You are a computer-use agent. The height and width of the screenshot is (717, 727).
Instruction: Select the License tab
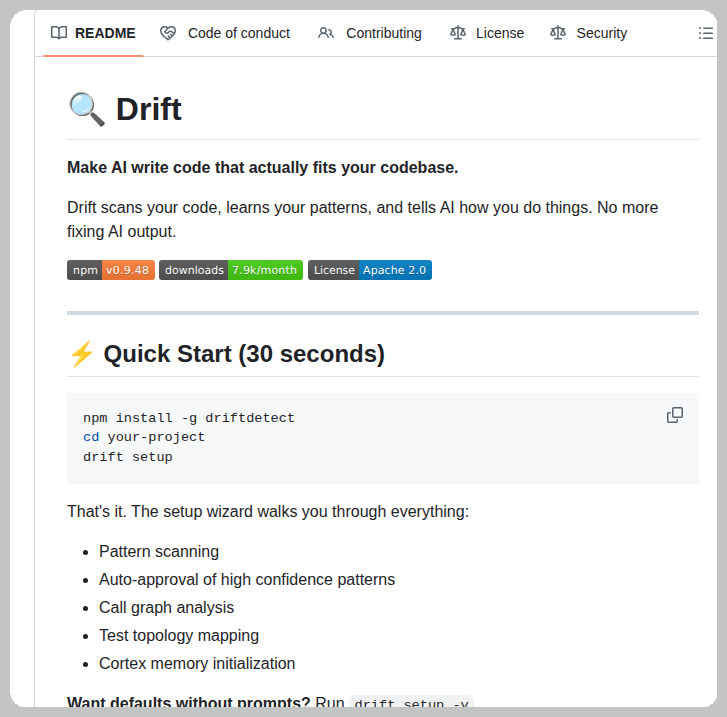click(x=487, y=33)
